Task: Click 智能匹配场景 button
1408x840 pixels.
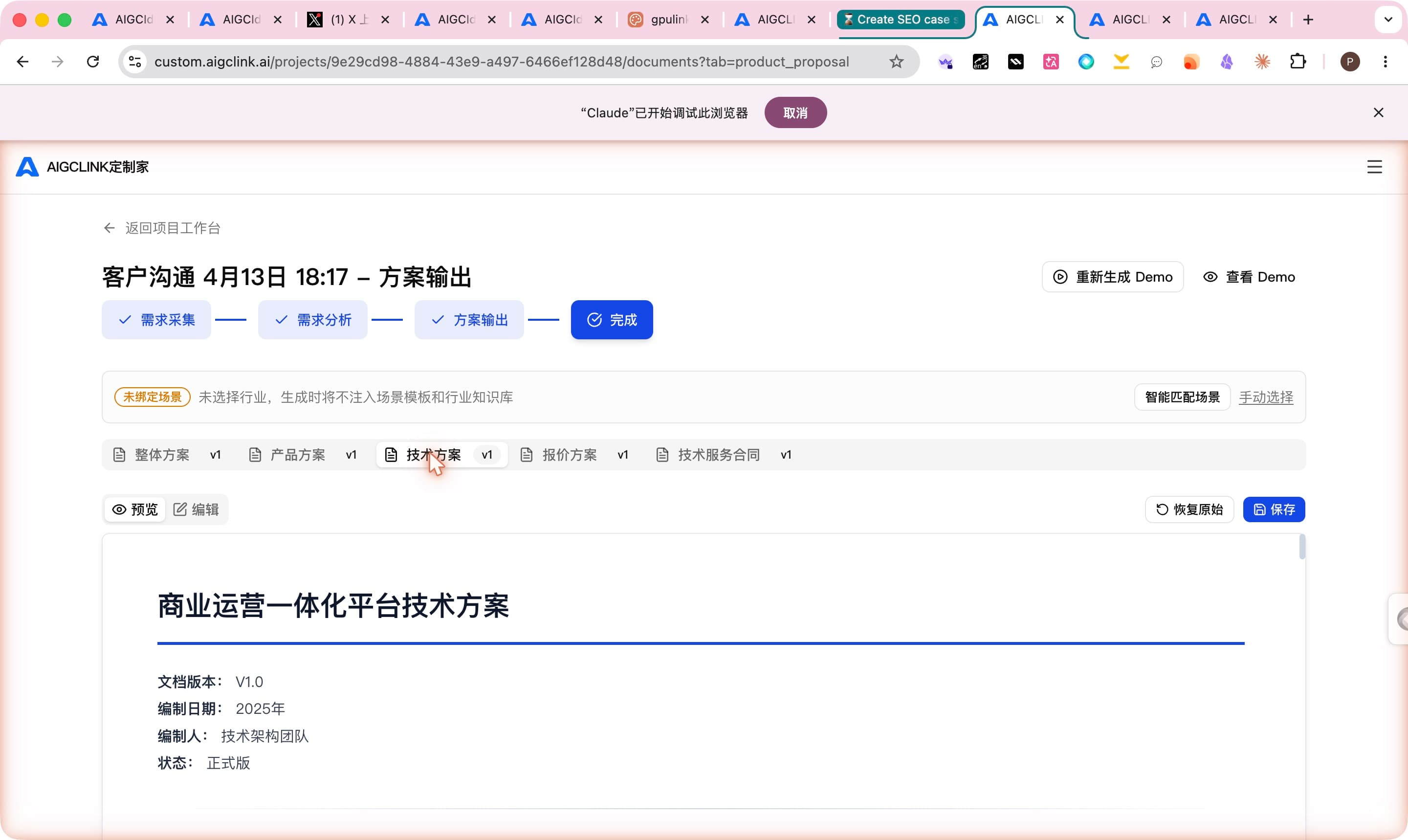Action: [x=1182, y=398]
